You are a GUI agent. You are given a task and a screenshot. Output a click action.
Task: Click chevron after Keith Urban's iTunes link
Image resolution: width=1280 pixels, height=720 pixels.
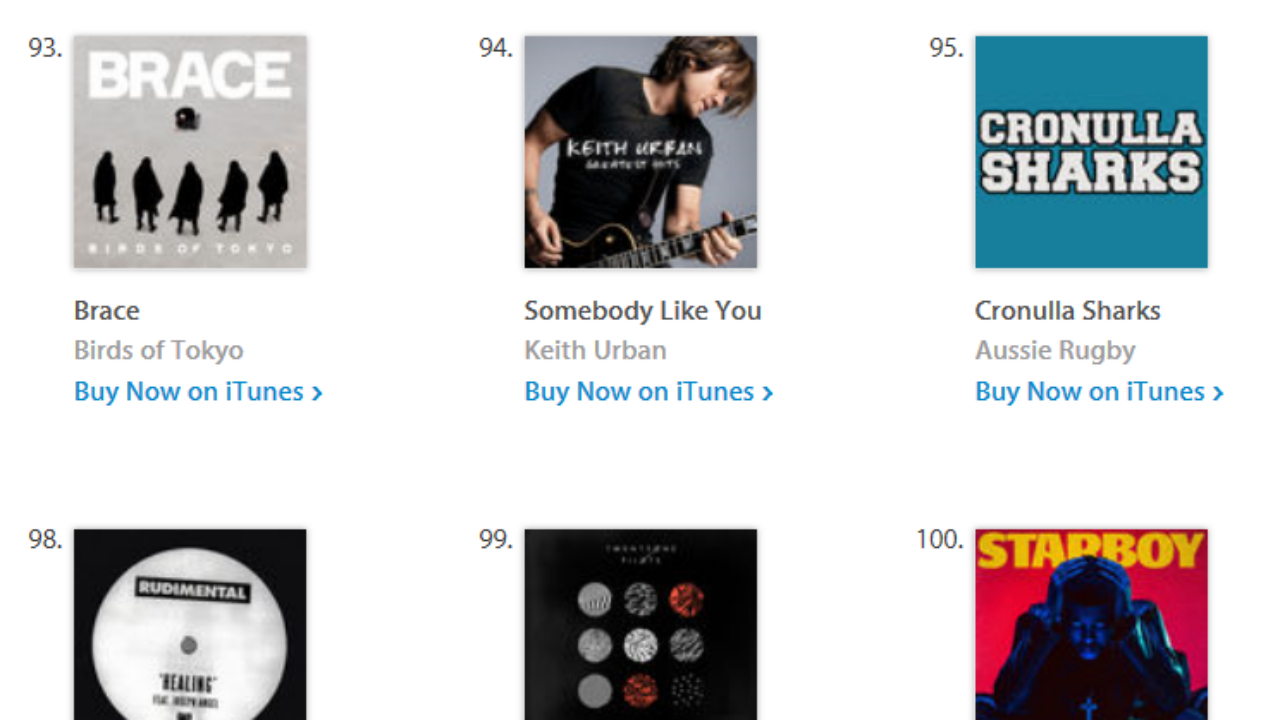(768, 394)
